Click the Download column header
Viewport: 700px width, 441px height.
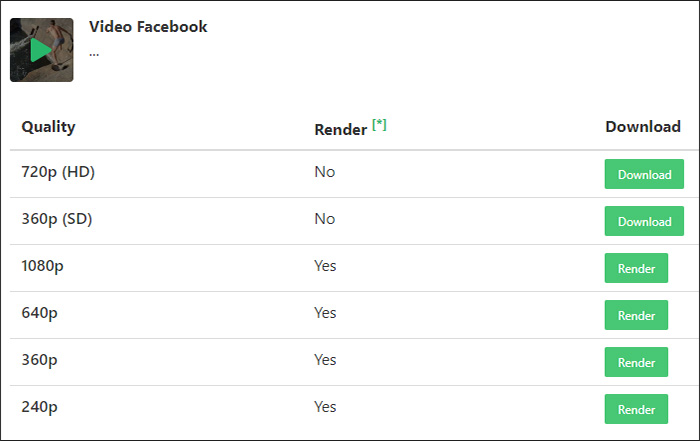click(x=643, y=127)
